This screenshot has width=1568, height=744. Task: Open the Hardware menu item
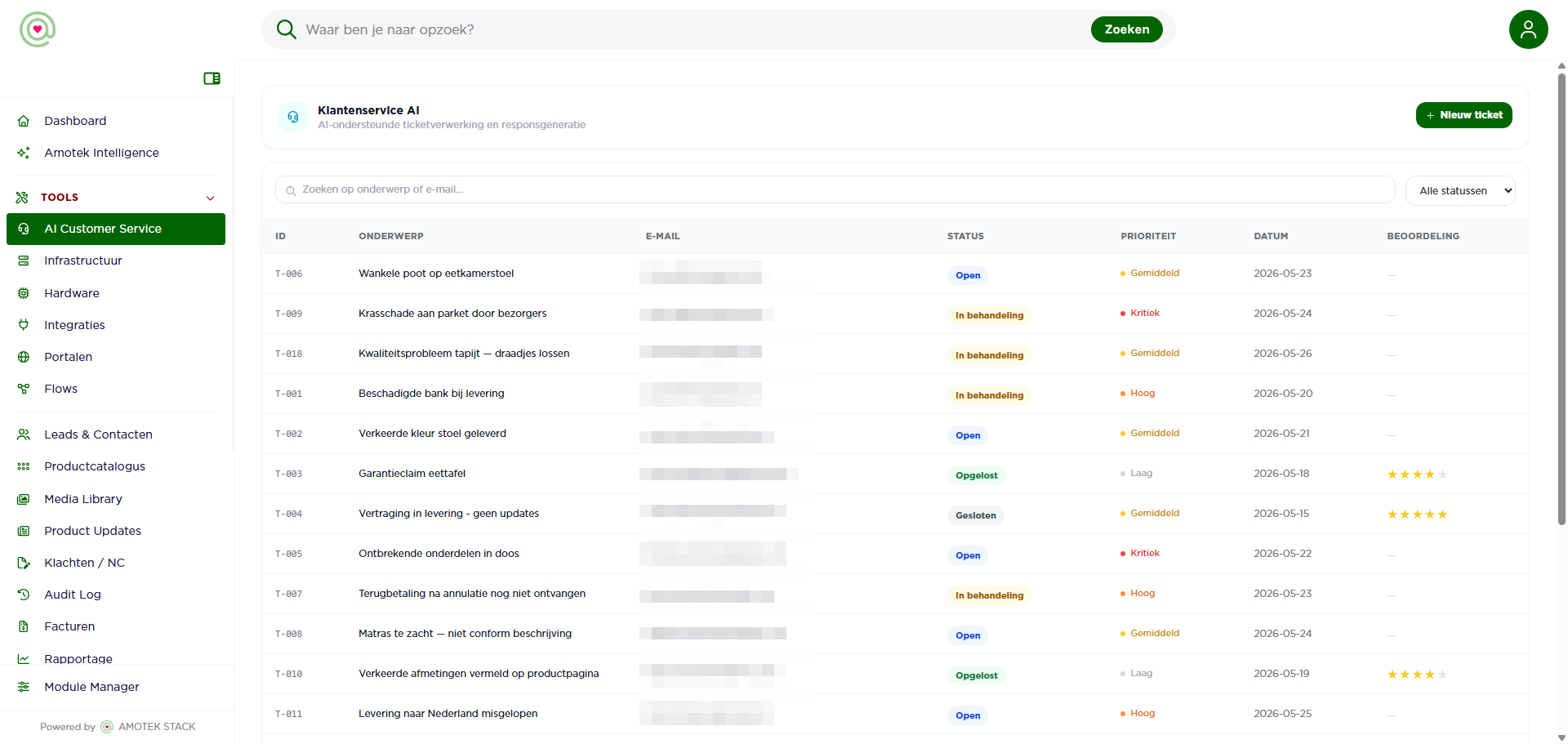pyautogui.click(x=116, y=293)
